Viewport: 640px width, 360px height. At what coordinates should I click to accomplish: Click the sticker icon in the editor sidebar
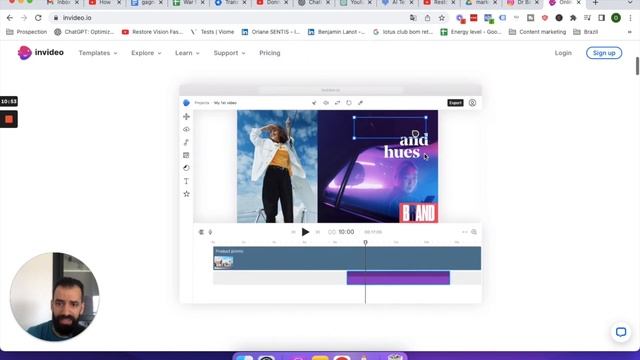186,168
